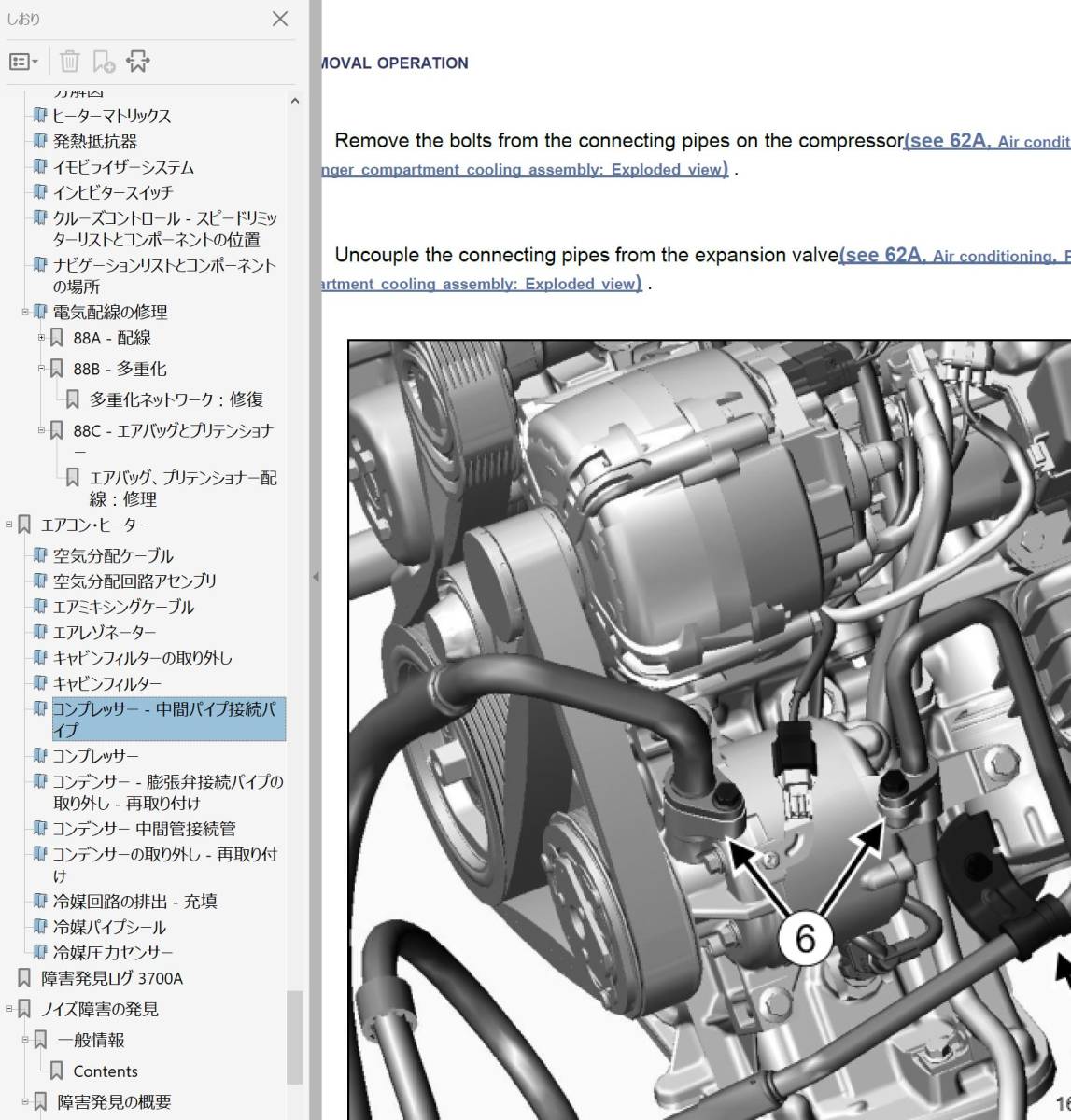The height and width of the screenshot is (1120, 1071).
Task: Select the キャビンフィルター bookmark
Action: click(107, 683)
